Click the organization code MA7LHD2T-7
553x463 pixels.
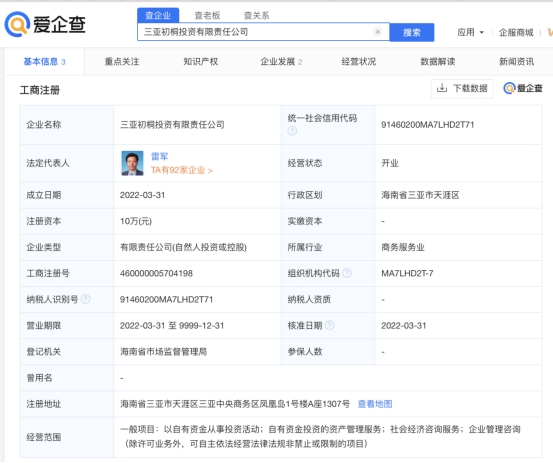click(407, 273)
